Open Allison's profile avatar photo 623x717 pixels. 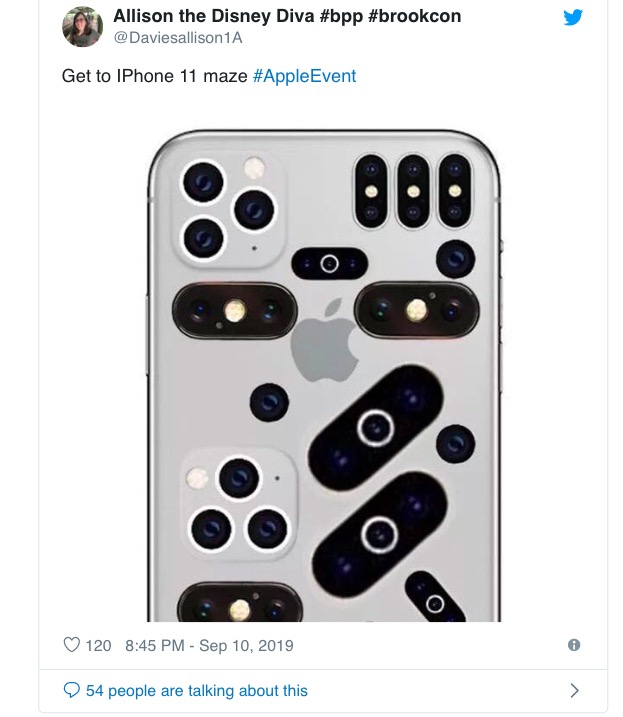tap(82, 27)
